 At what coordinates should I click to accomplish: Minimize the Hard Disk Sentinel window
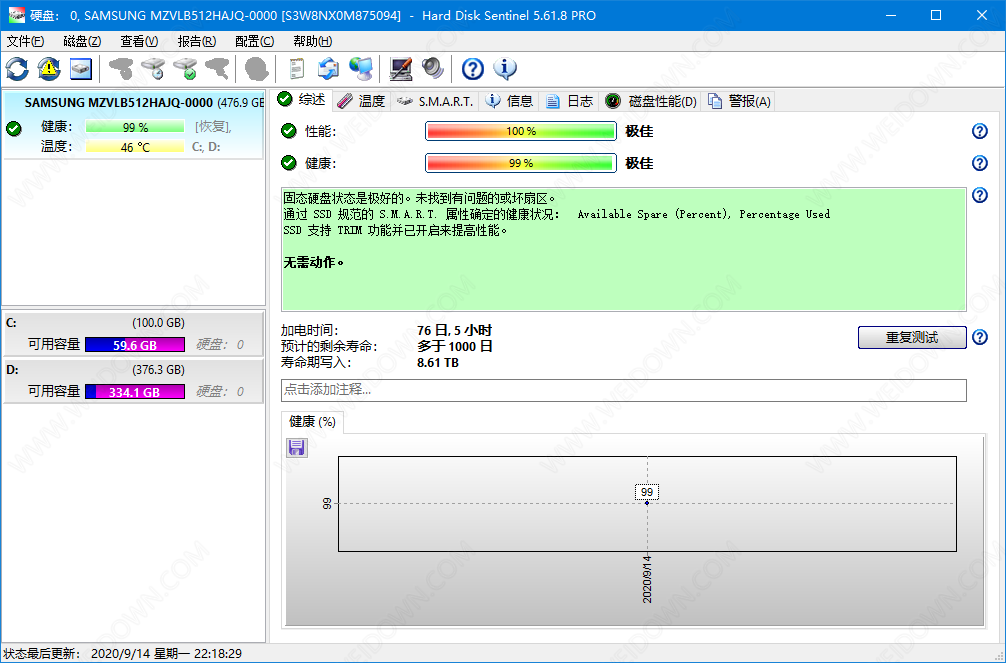pos(891,15)
